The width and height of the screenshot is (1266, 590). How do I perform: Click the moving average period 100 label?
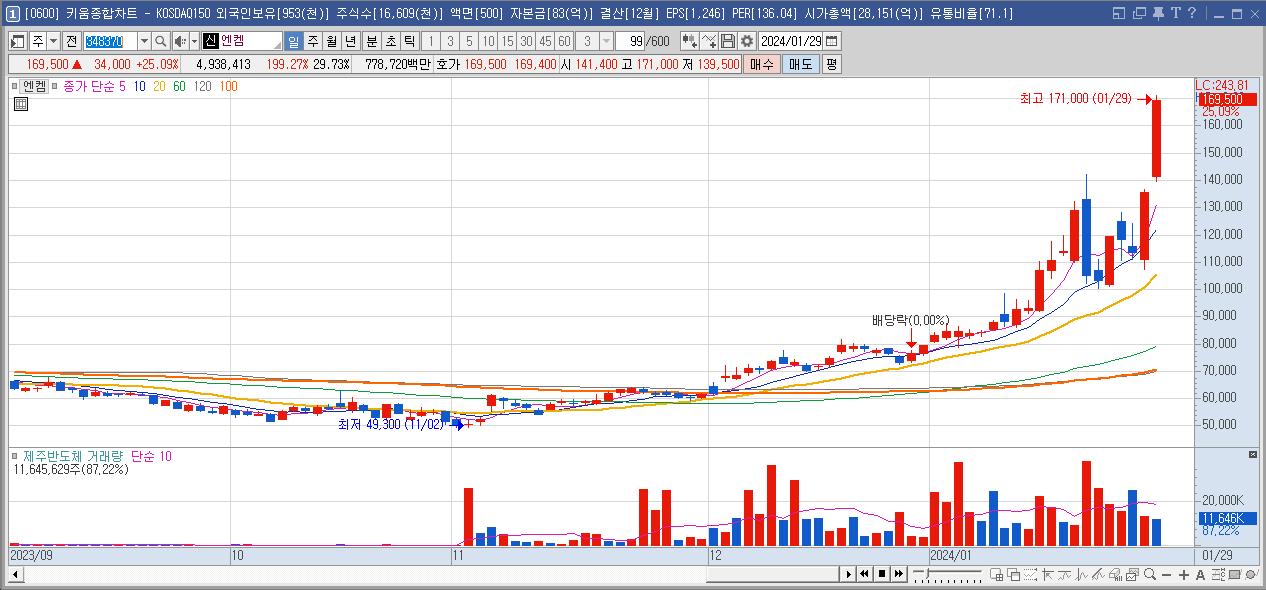tap(227, 87)
